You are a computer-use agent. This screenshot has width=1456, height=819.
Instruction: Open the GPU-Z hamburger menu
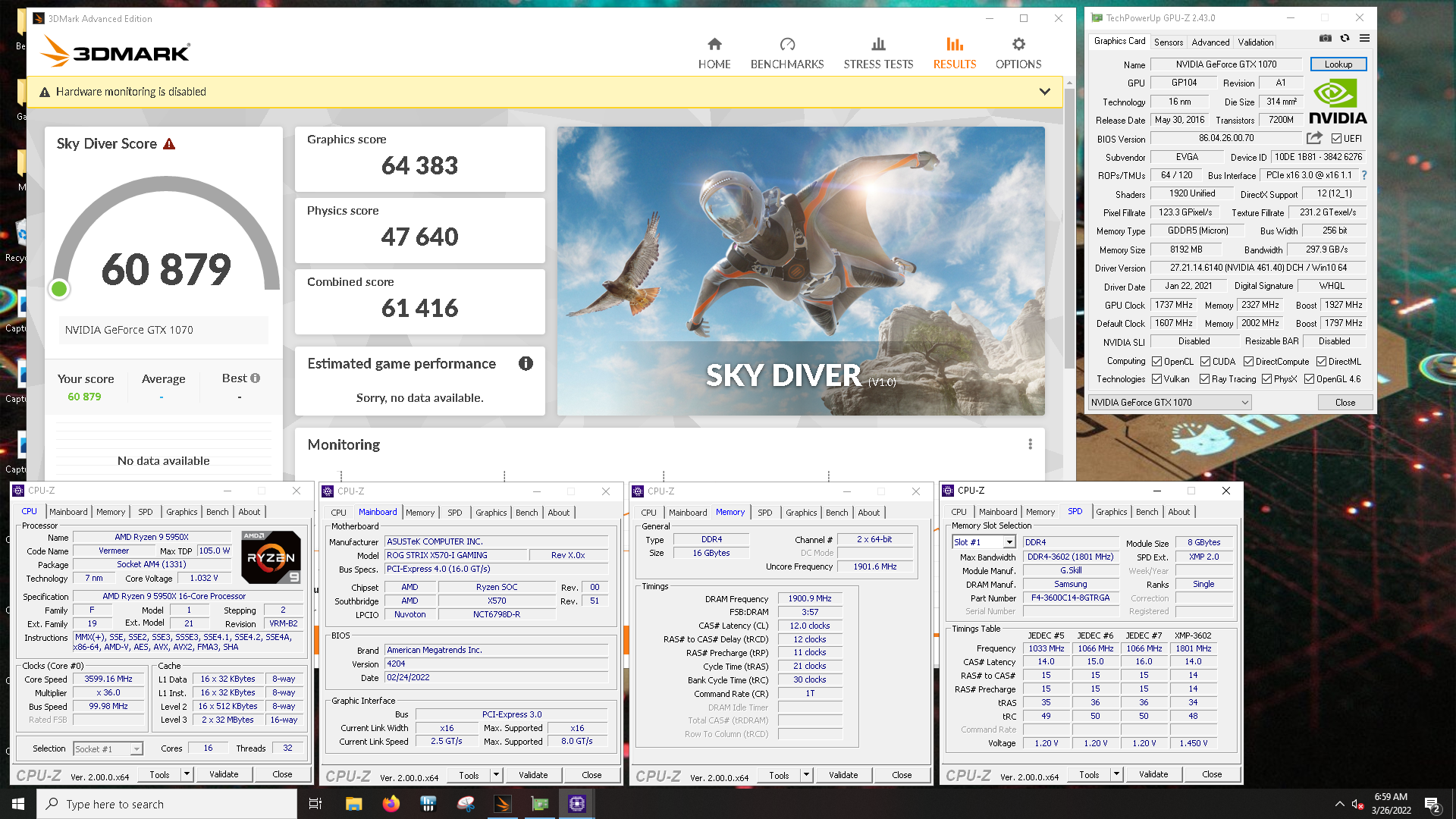(x=1364, y=39)
